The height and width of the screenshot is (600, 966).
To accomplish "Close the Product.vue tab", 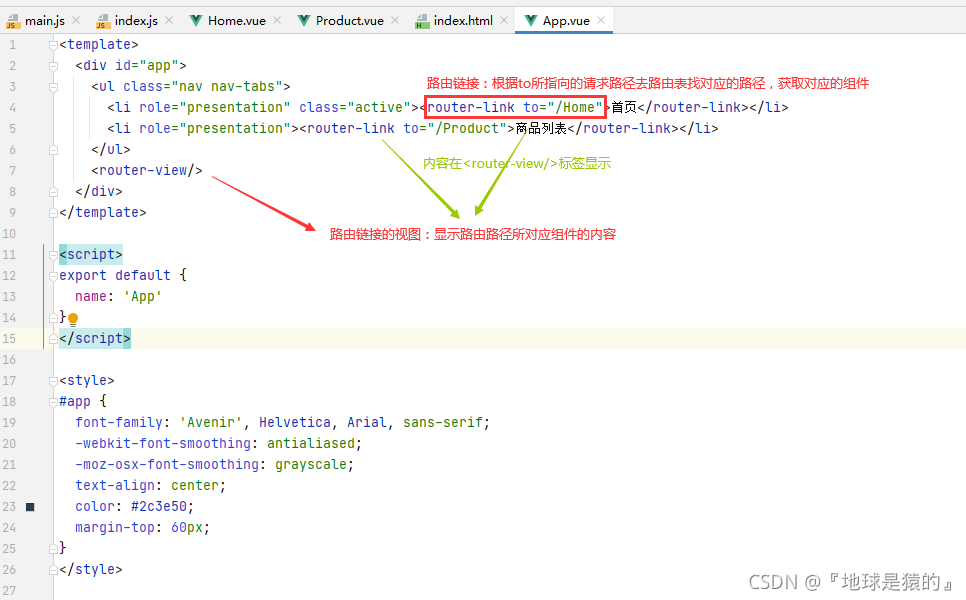I will [395, 20].
